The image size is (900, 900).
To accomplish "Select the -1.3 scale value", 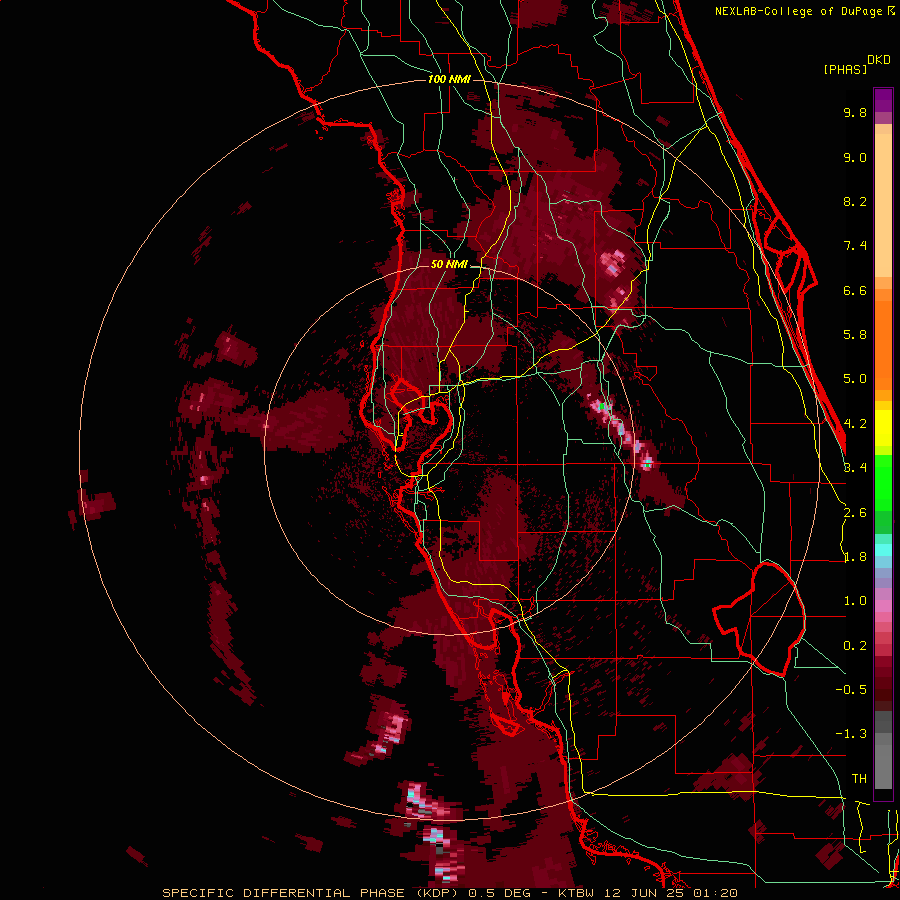I will (x=851, y=734).
